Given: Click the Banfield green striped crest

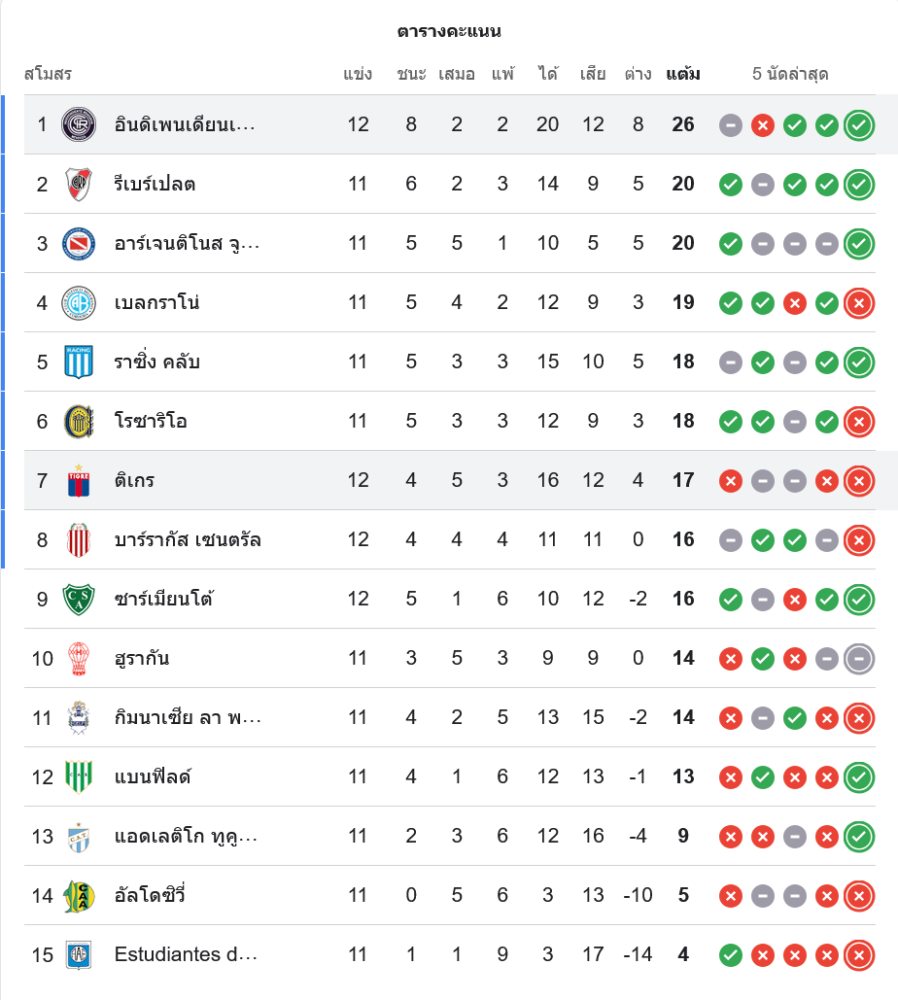Looking at the screenshot, I should (x=78, y=776).
